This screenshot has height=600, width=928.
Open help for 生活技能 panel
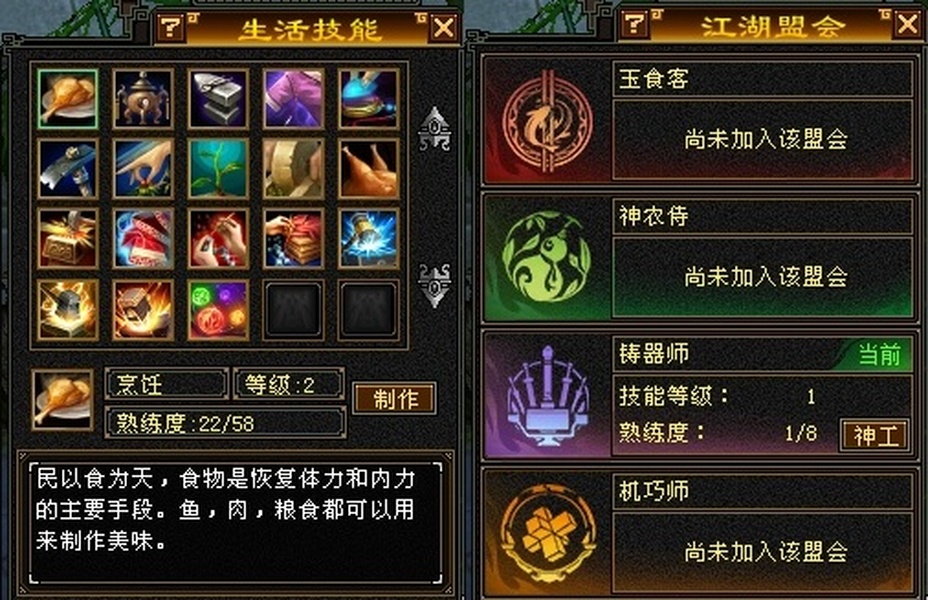(170, 27)
